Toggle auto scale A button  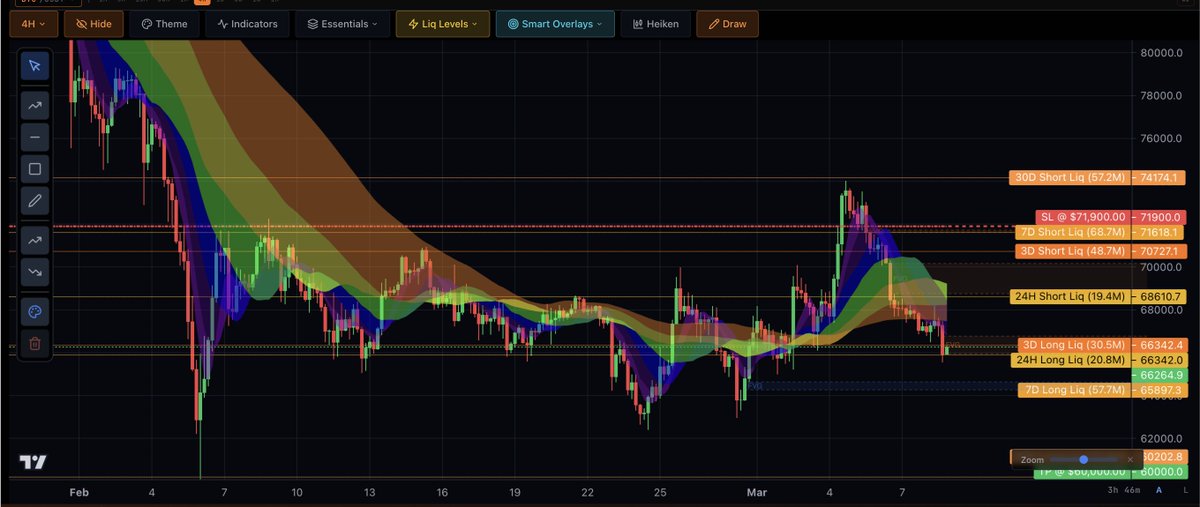(1158, 490)
